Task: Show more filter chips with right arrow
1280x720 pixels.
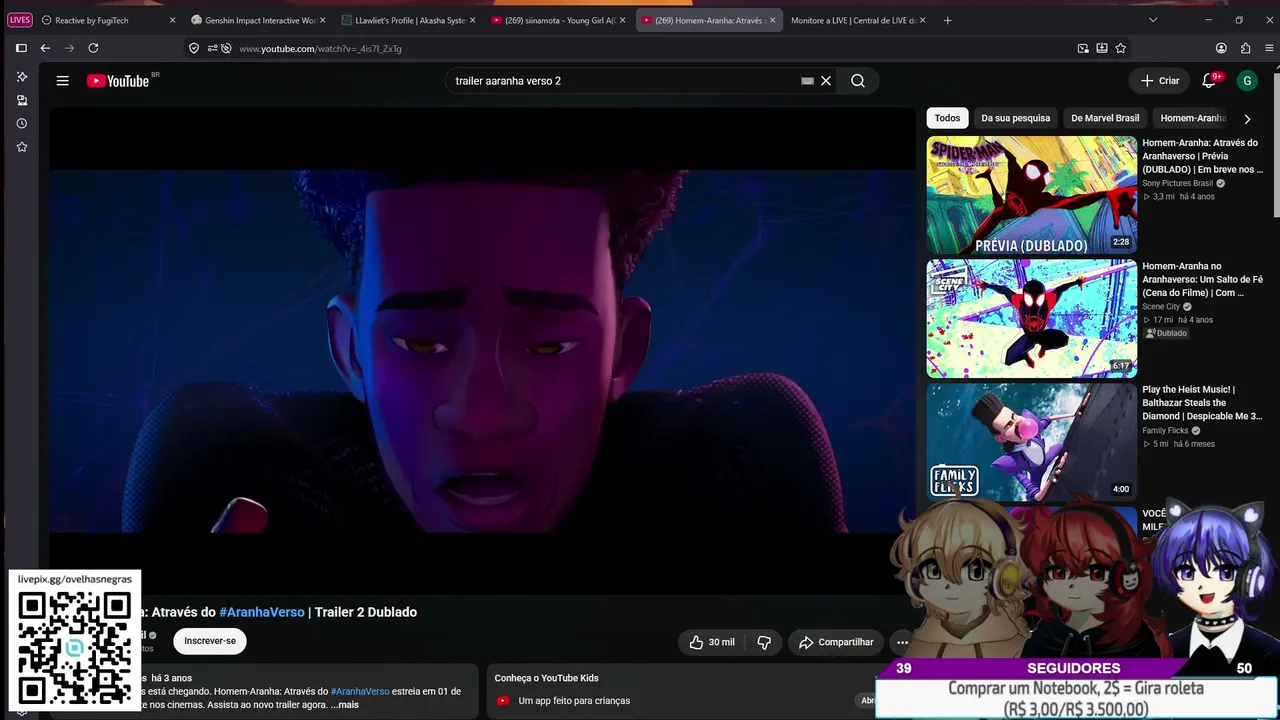Action: pyautogui.click(x=1247, y=118)
